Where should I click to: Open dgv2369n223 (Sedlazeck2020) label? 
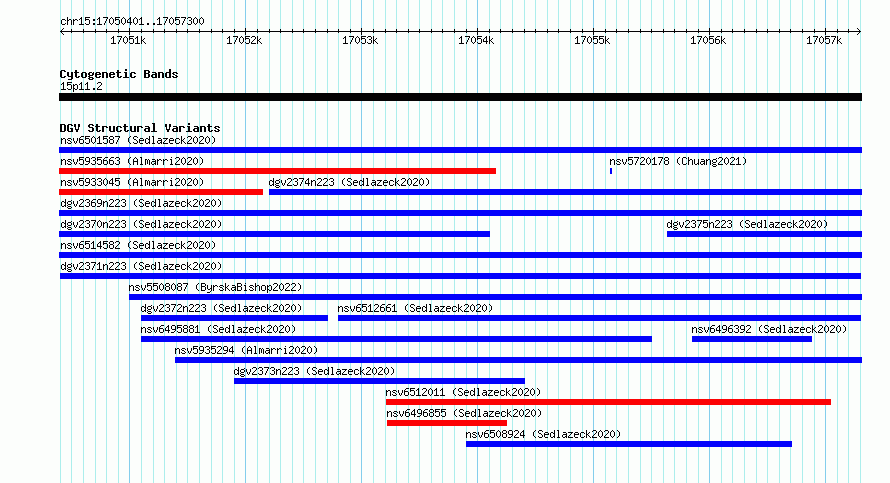pos(141,203)
